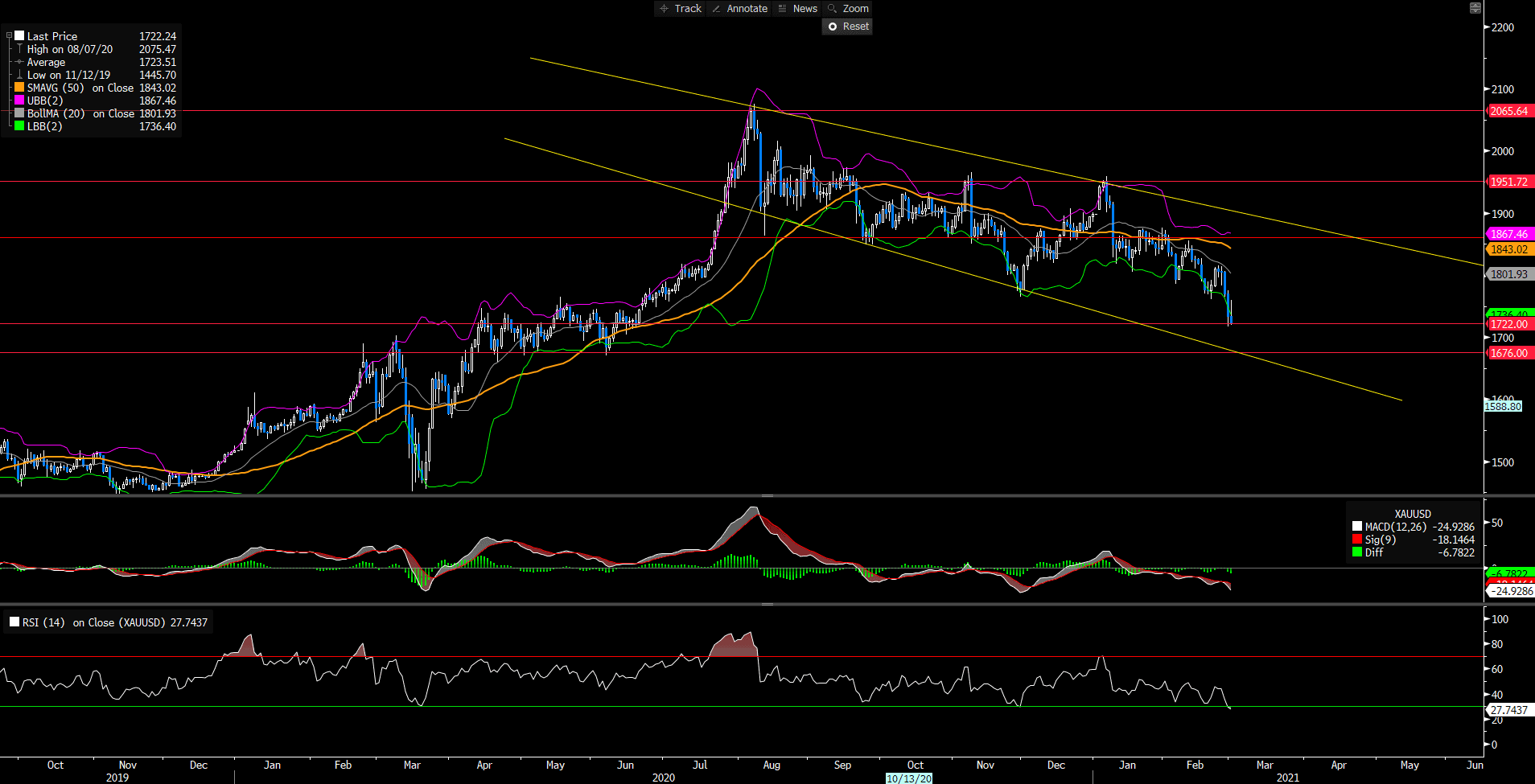The height and width of the screenshot is (784, 1535).
Task: Click the 1588.80 axis value label
Action: click(x=1503, y=407)
